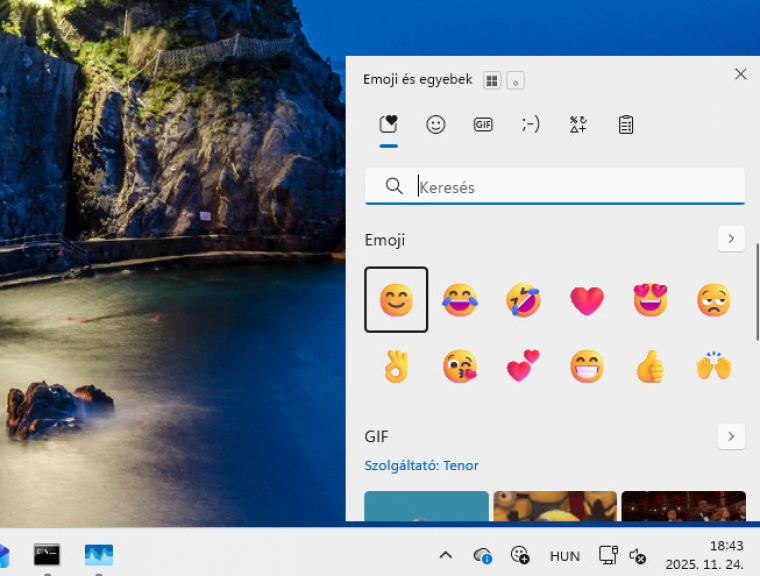Image resolution: width=760 pixels, height=576 pixels.
Task: Open the muted volume tray icon
Action: click(637, 555)
